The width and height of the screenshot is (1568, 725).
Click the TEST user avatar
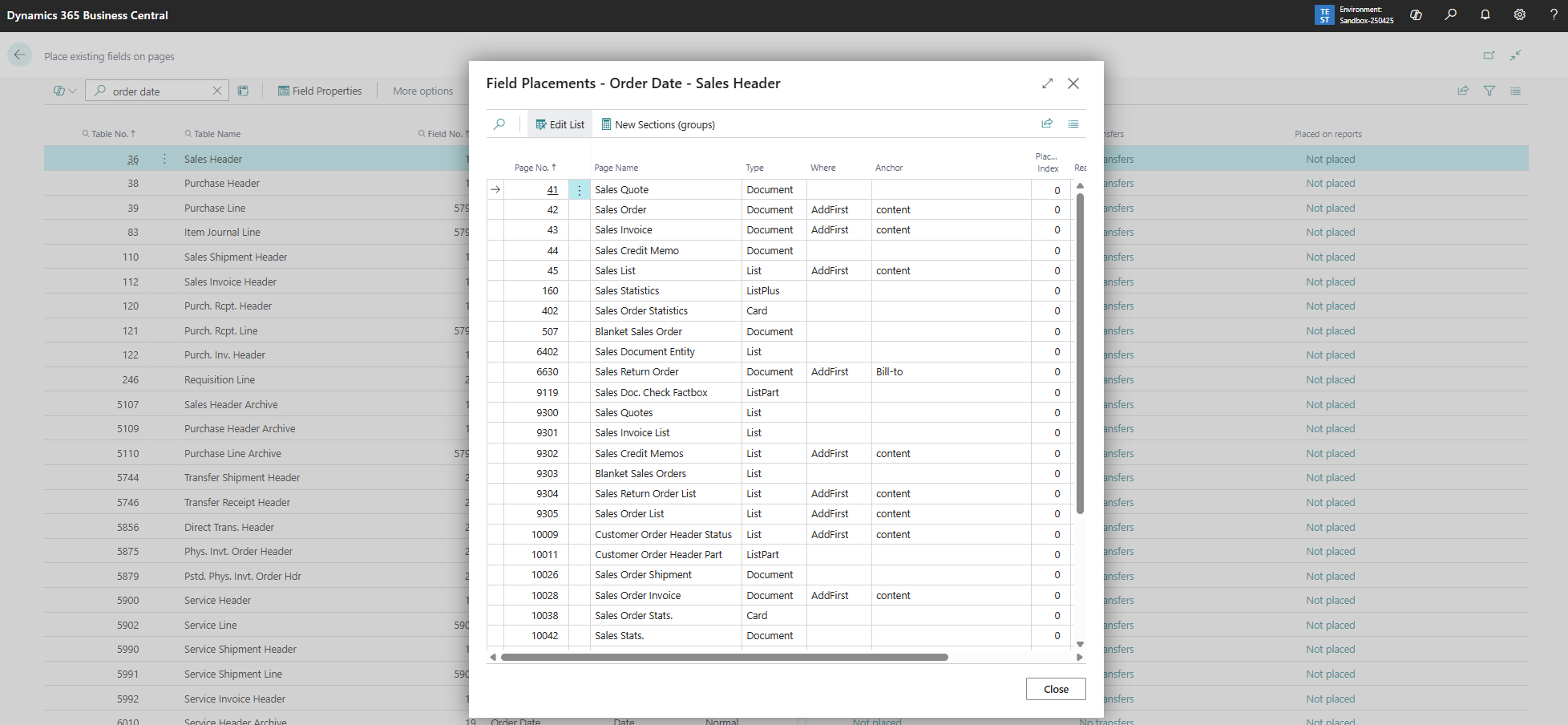(x=1324, y=15)
